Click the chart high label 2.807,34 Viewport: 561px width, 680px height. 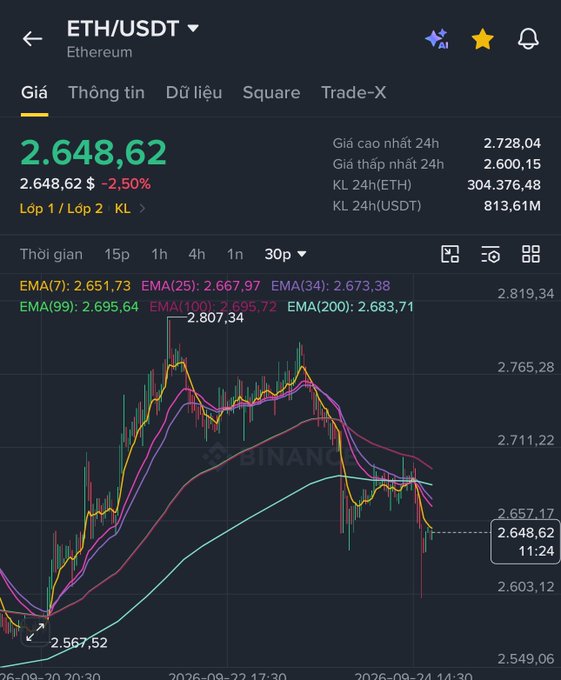(215, 318)
